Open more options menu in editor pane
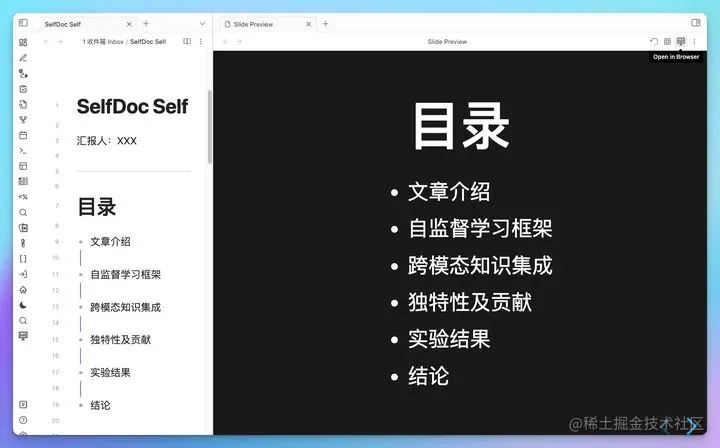 [x=201, y=41]
